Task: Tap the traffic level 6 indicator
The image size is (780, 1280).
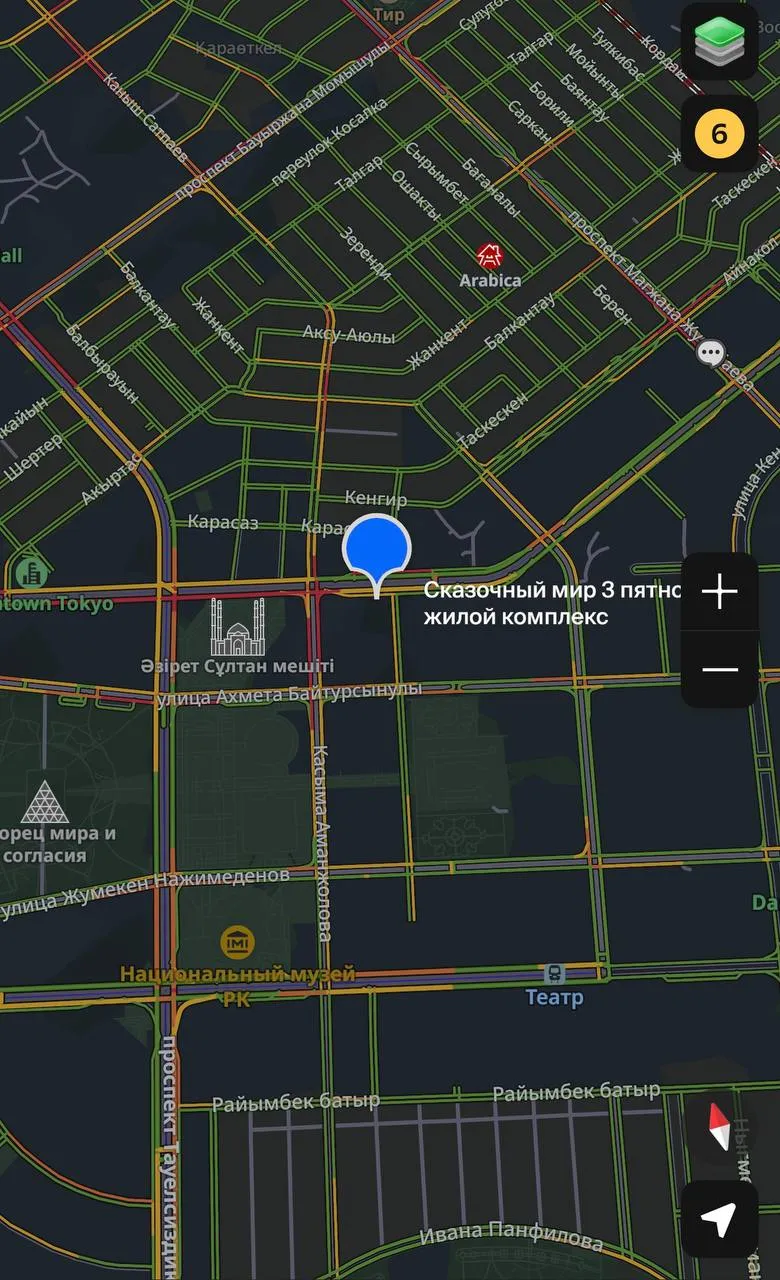Action: tap(719, 134)
